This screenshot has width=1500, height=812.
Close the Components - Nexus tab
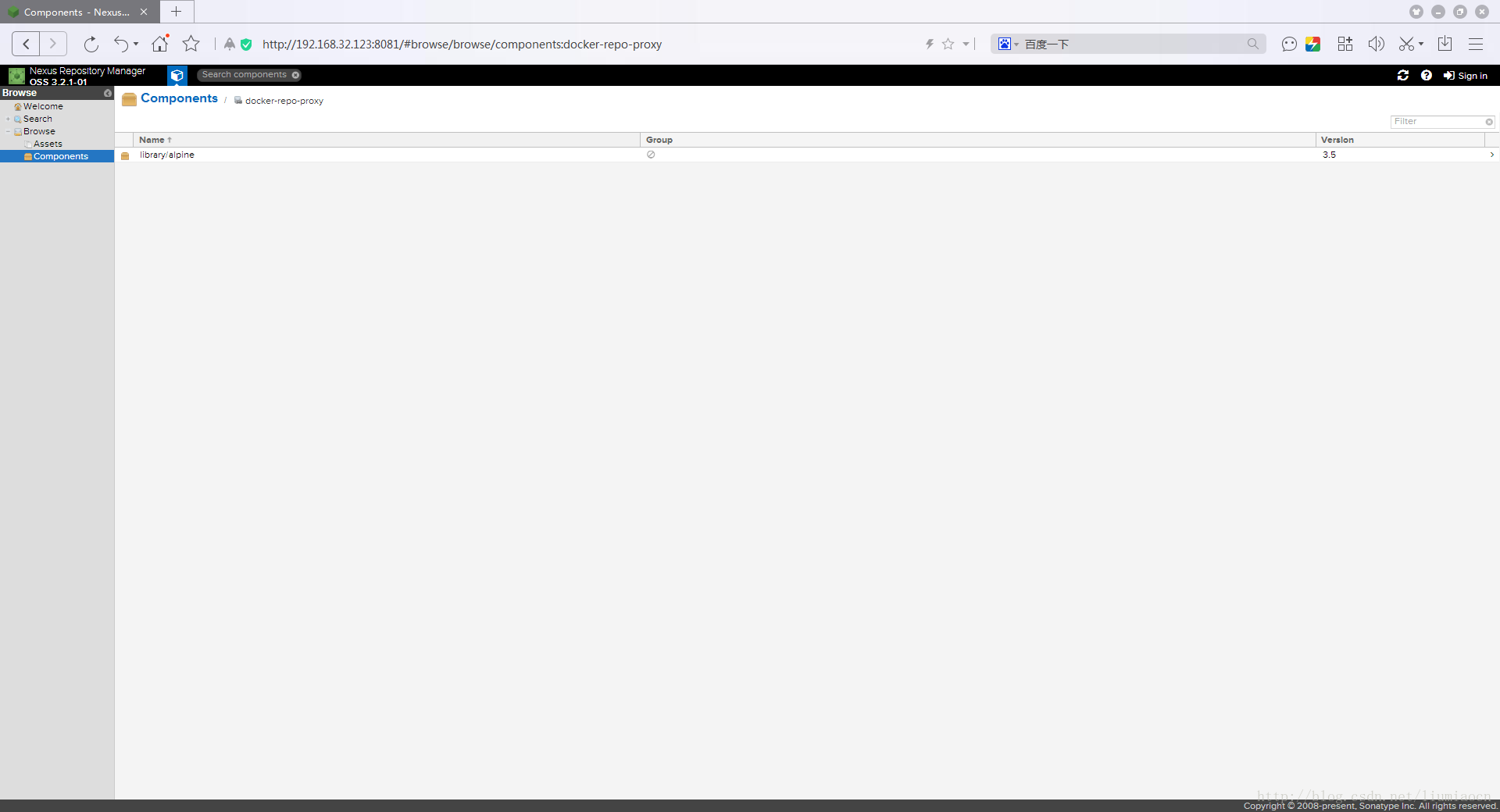[x=144, y=12]
